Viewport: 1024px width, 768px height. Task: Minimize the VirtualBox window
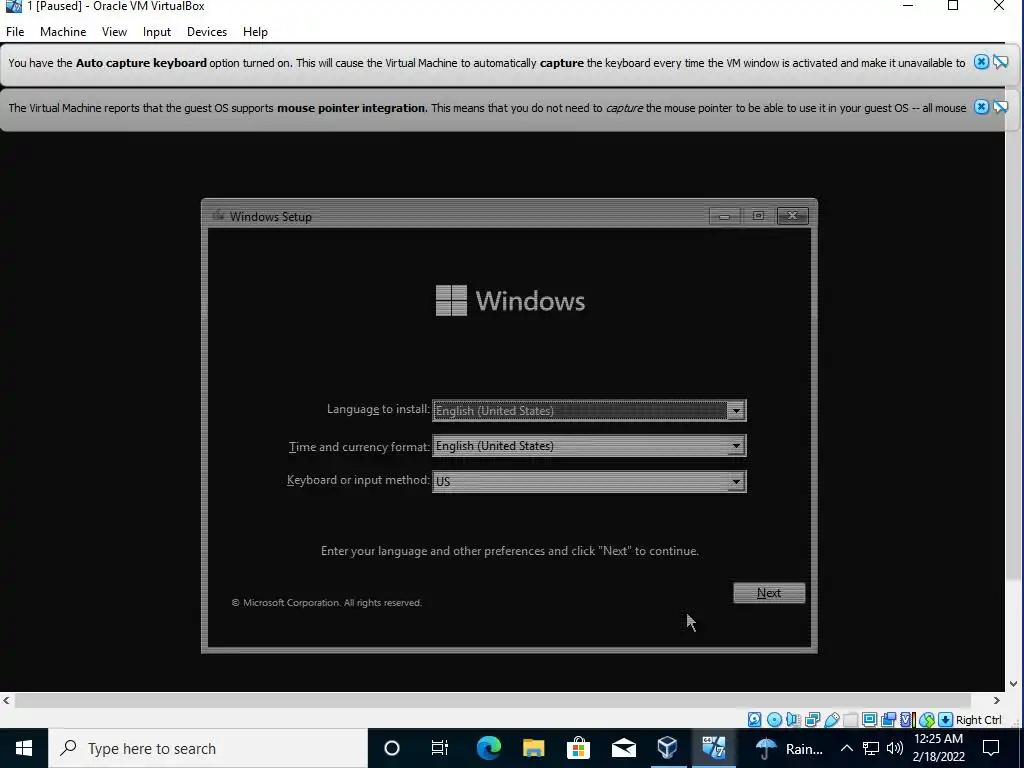[908, 7]
